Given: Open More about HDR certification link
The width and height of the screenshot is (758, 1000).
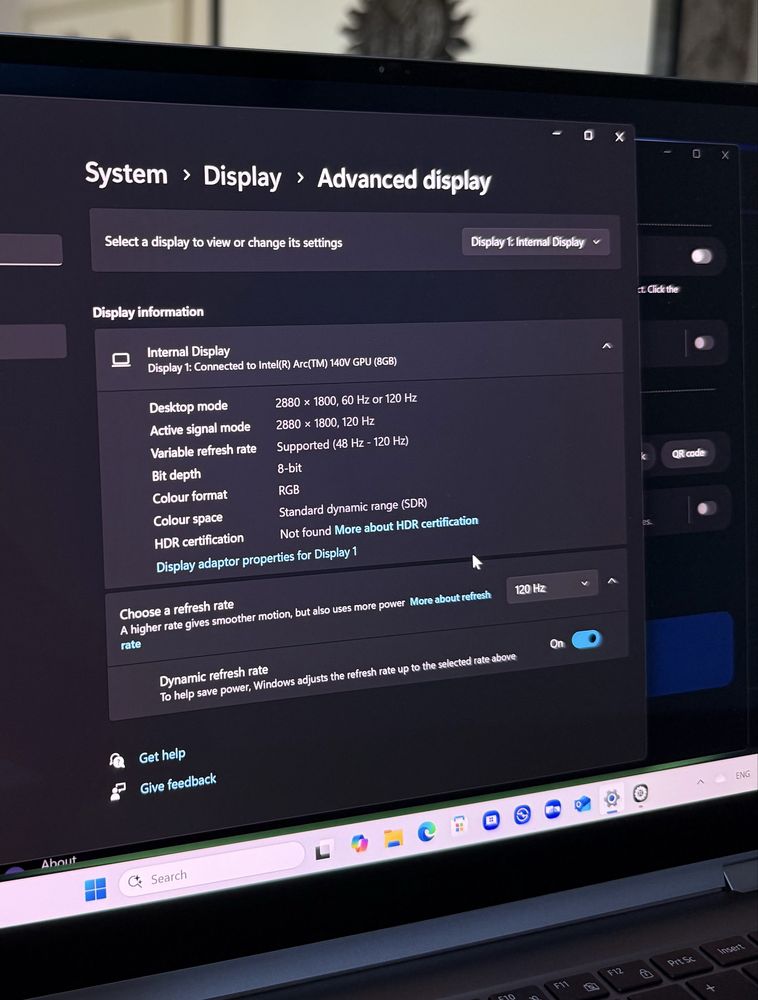Looking at the screenshot, I should coord(406,526).
